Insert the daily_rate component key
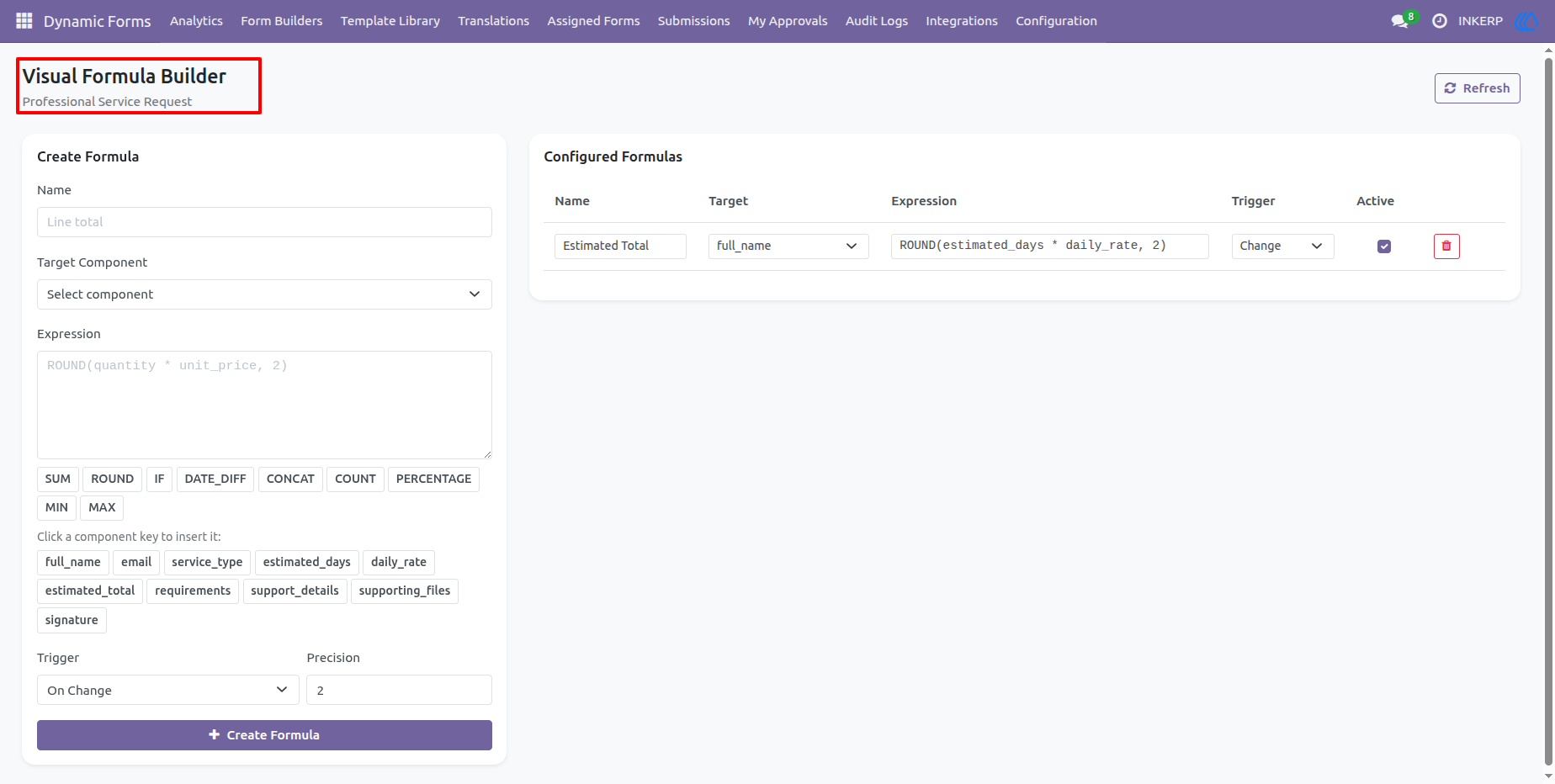Image resolution: width=1555 pixels, height=784 pixels. pyautogui.click(x=399, y=563)
